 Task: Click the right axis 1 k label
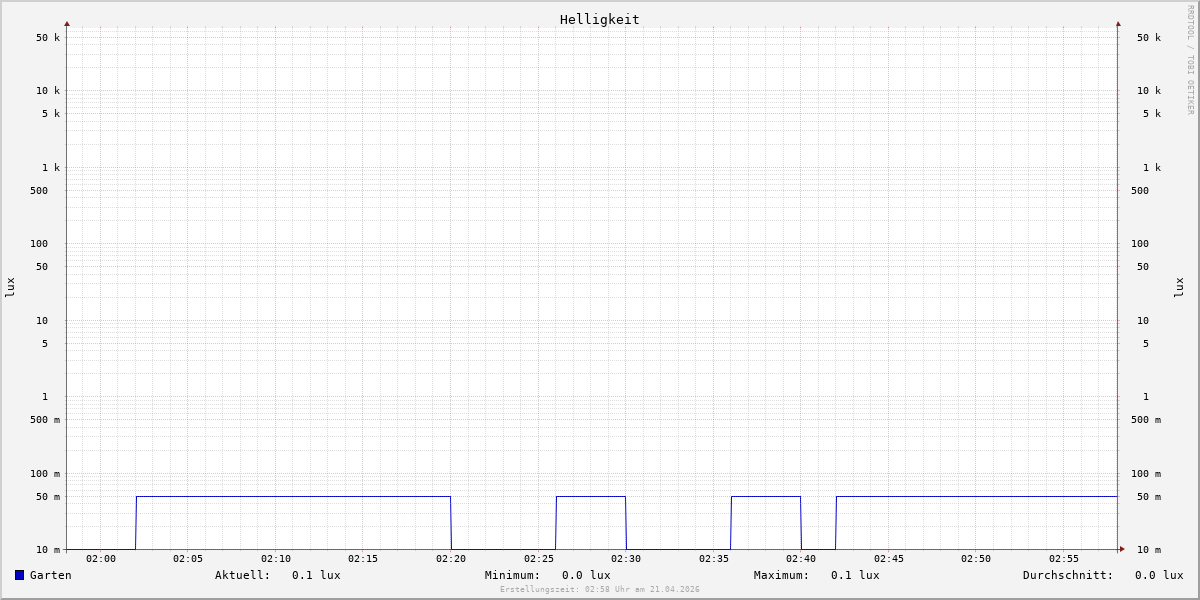(1152, 168)
